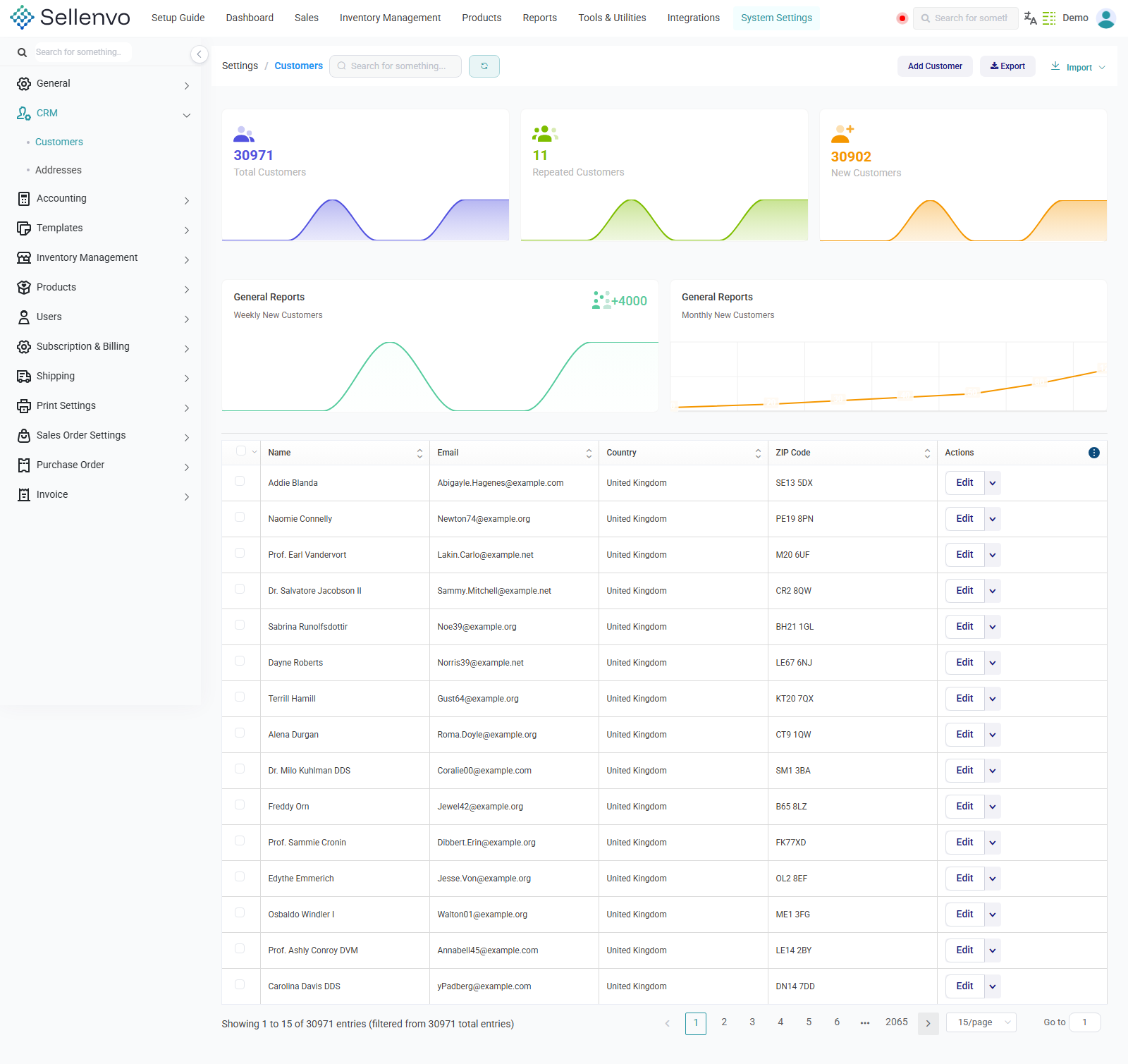Toggle the select-all checkbox in table header
The image size is (1128, 1064).
(241, 451)
